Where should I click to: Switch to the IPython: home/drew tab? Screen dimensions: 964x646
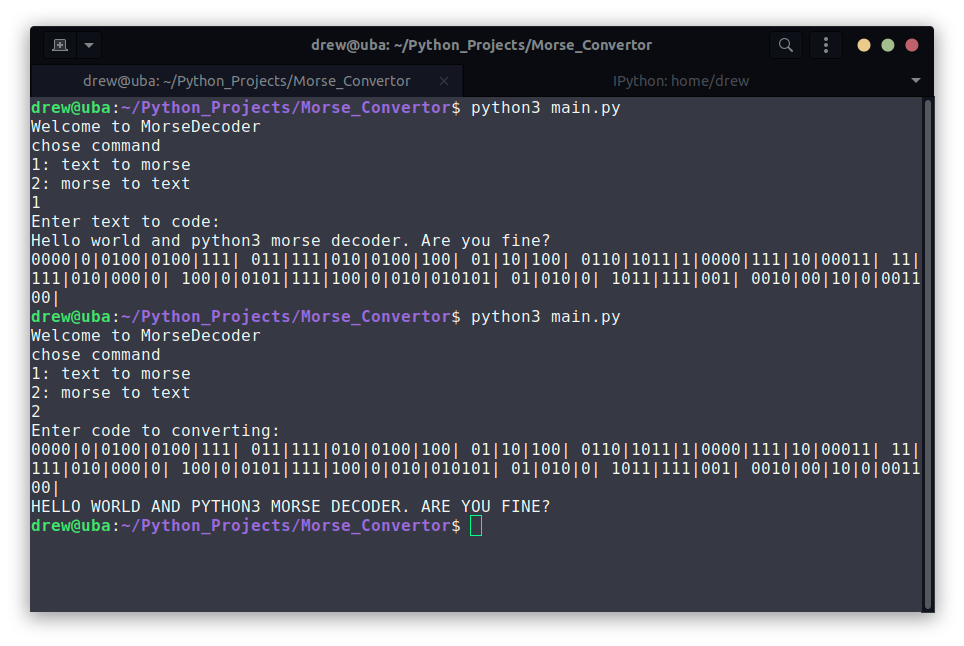pyautogui.click(x=681, y=81)
